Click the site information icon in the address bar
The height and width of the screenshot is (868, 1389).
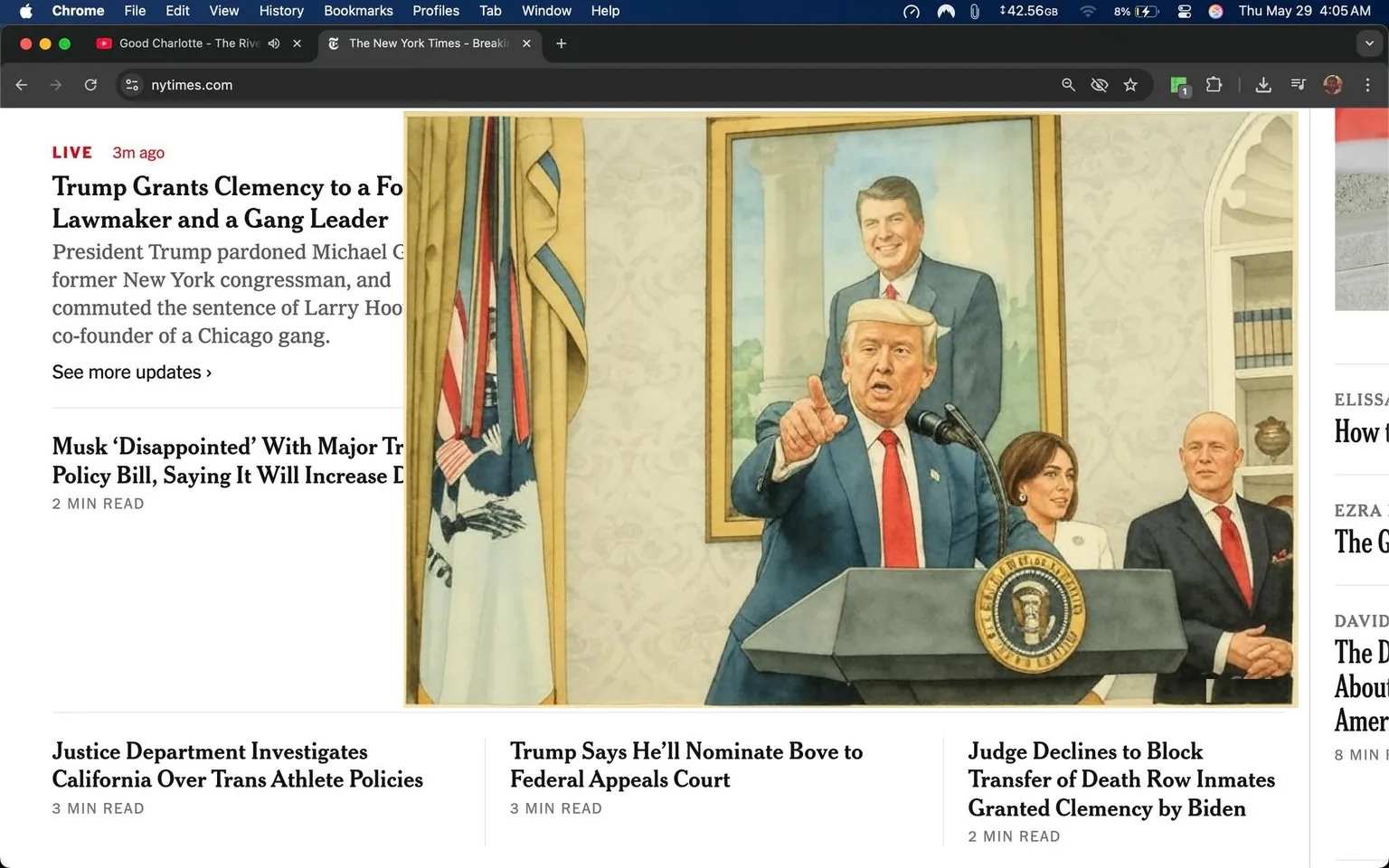[132, 84]
